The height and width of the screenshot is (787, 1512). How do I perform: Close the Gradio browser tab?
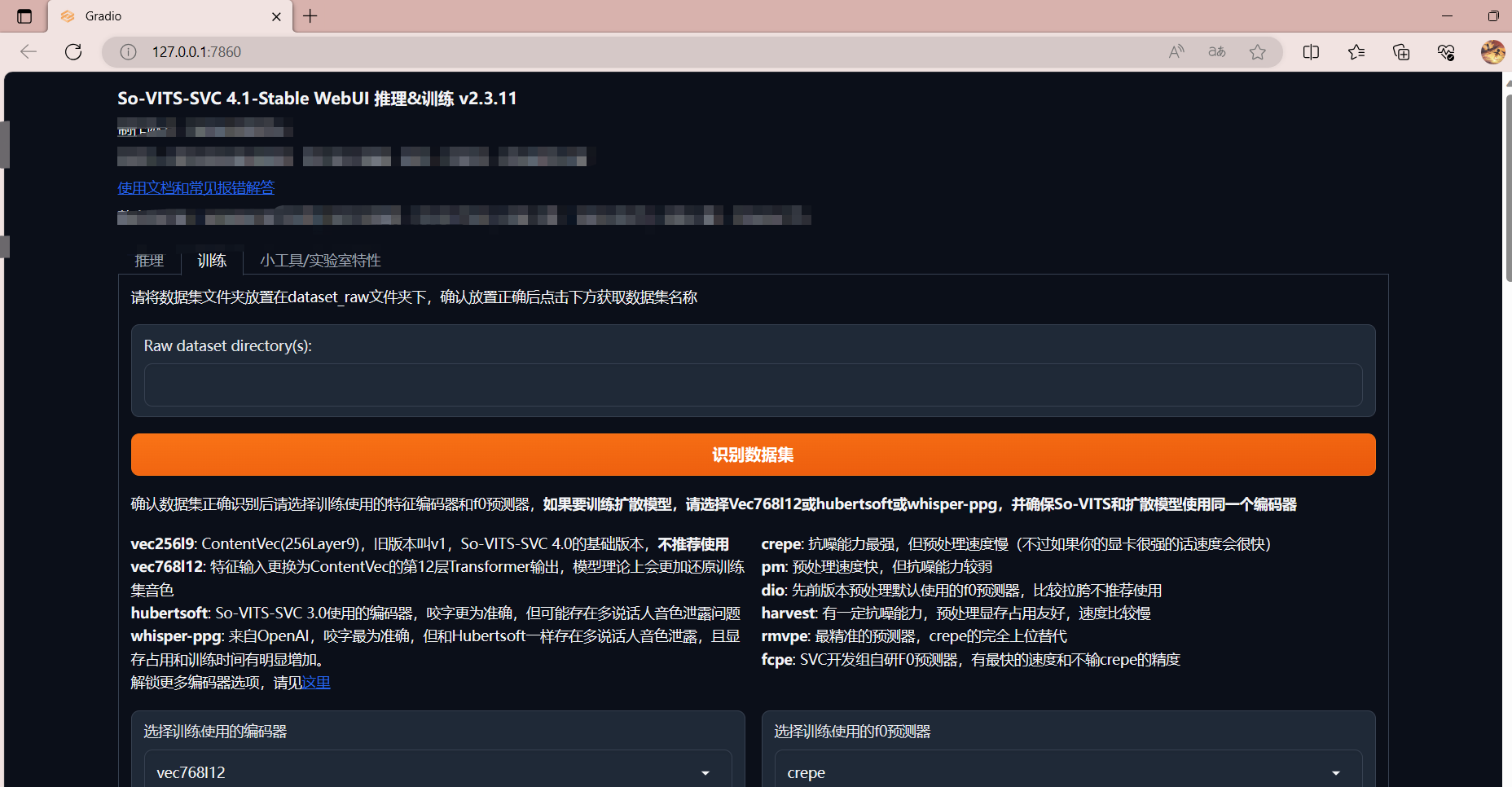276,16
